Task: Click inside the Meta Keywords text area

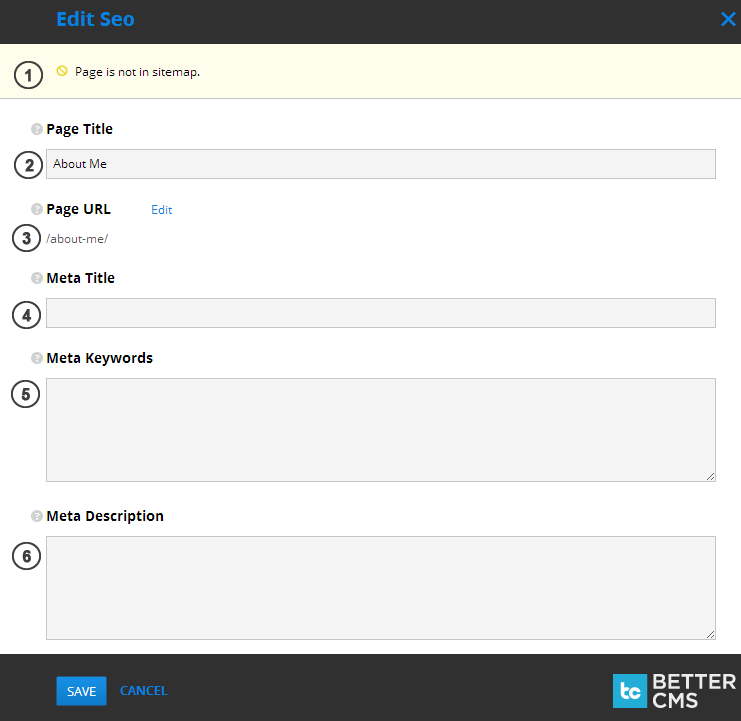Action: [380, 430]
